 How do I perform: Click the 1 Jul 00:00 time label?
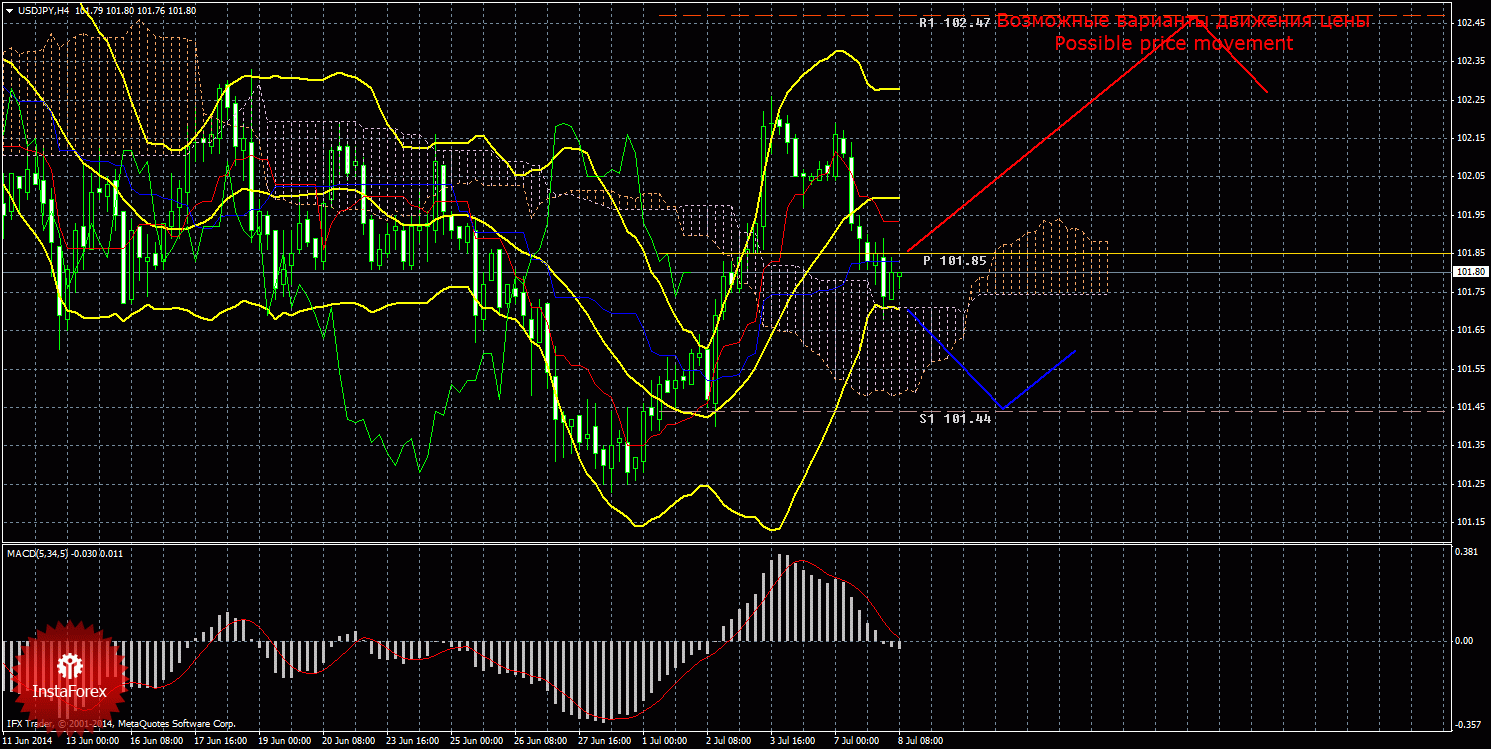(x=664, y=741)
